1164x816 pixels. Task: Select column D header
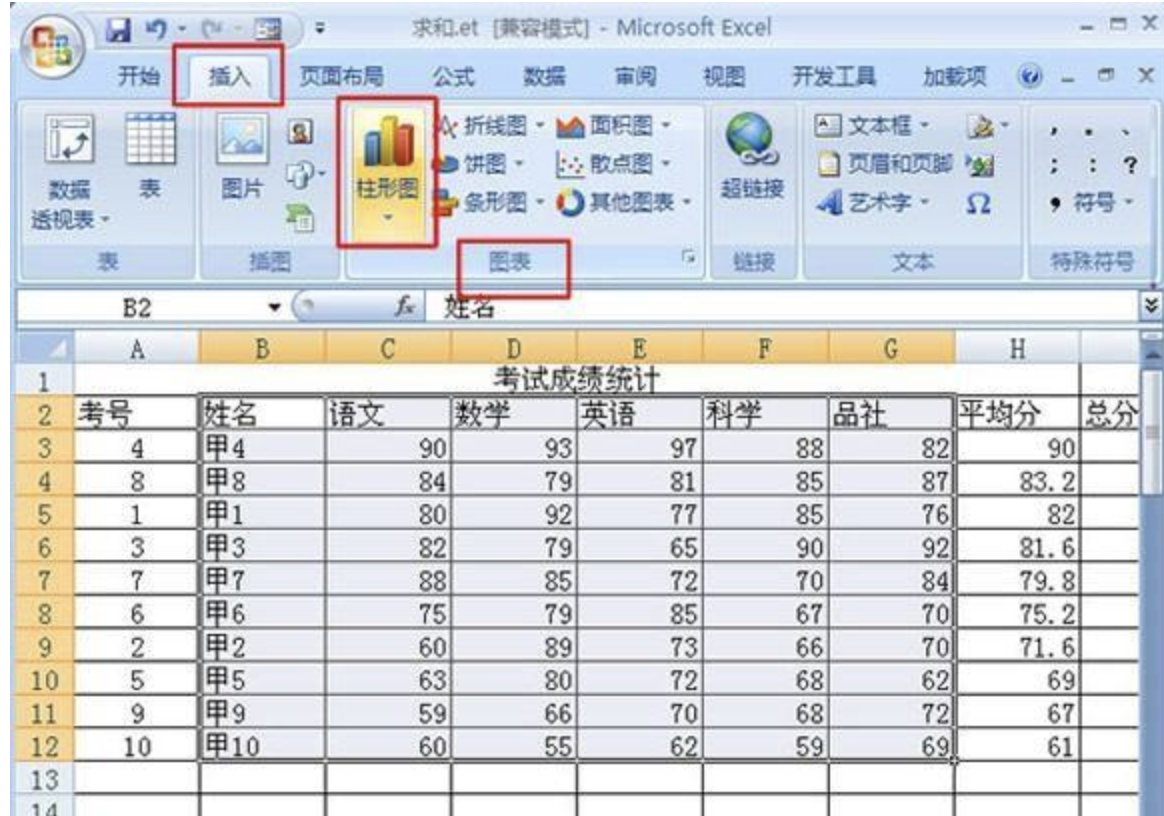pos(514,349)
